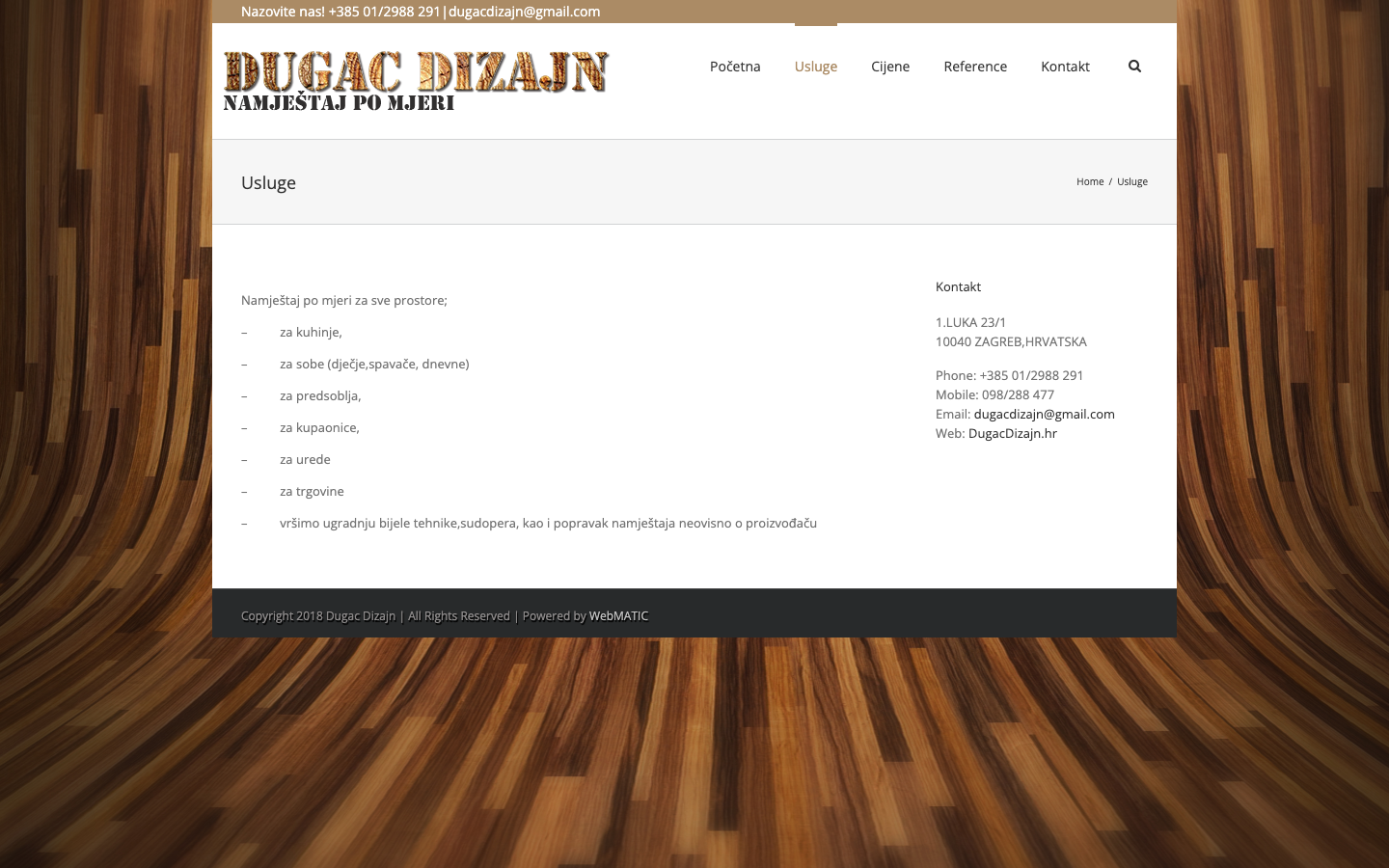
Task: Go to the Početna menu item
Action: pos(735,67)
